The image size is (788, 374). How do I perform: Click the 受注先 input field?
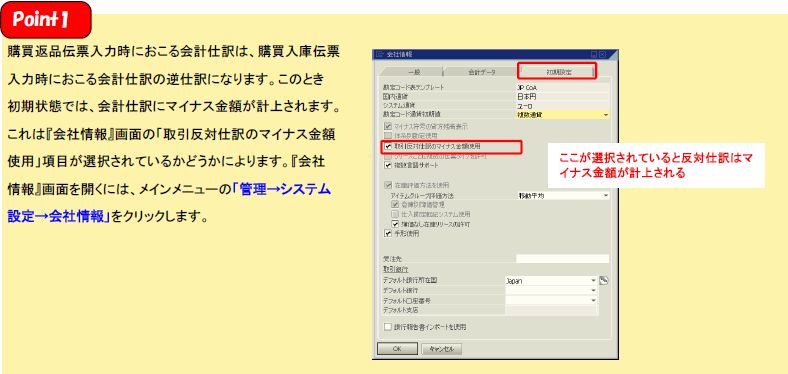[562, 259]
